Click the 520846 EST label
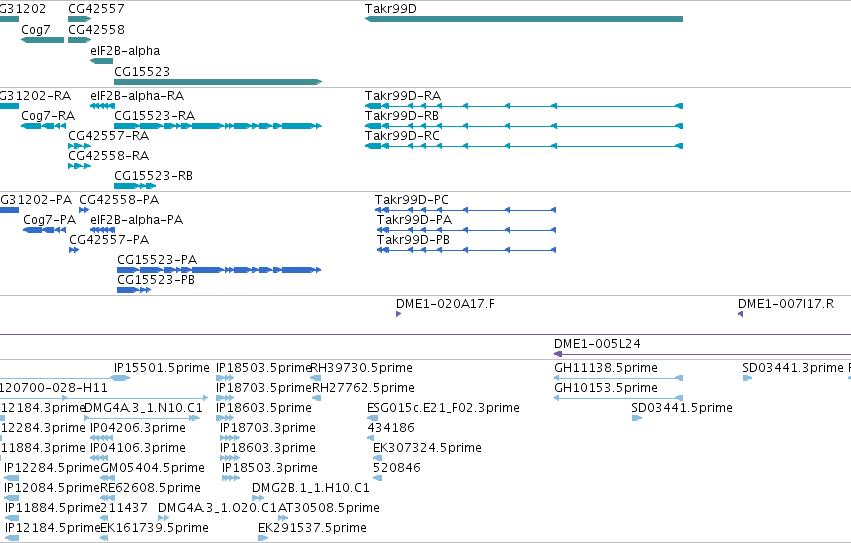The image size is (851, 543). (397, 468)
